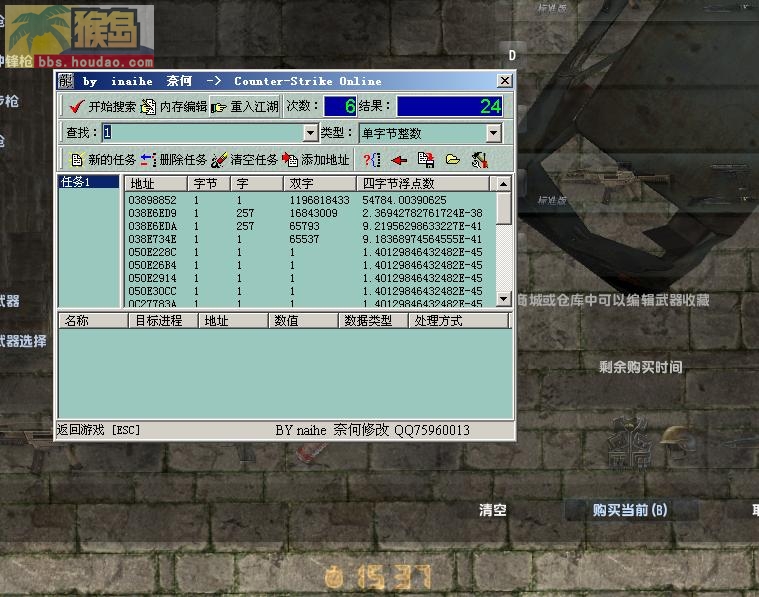Image resolution: width=759 pixels, height=597 pixels.
Task: Click the 双字 column header
Action: pos(319,184)
